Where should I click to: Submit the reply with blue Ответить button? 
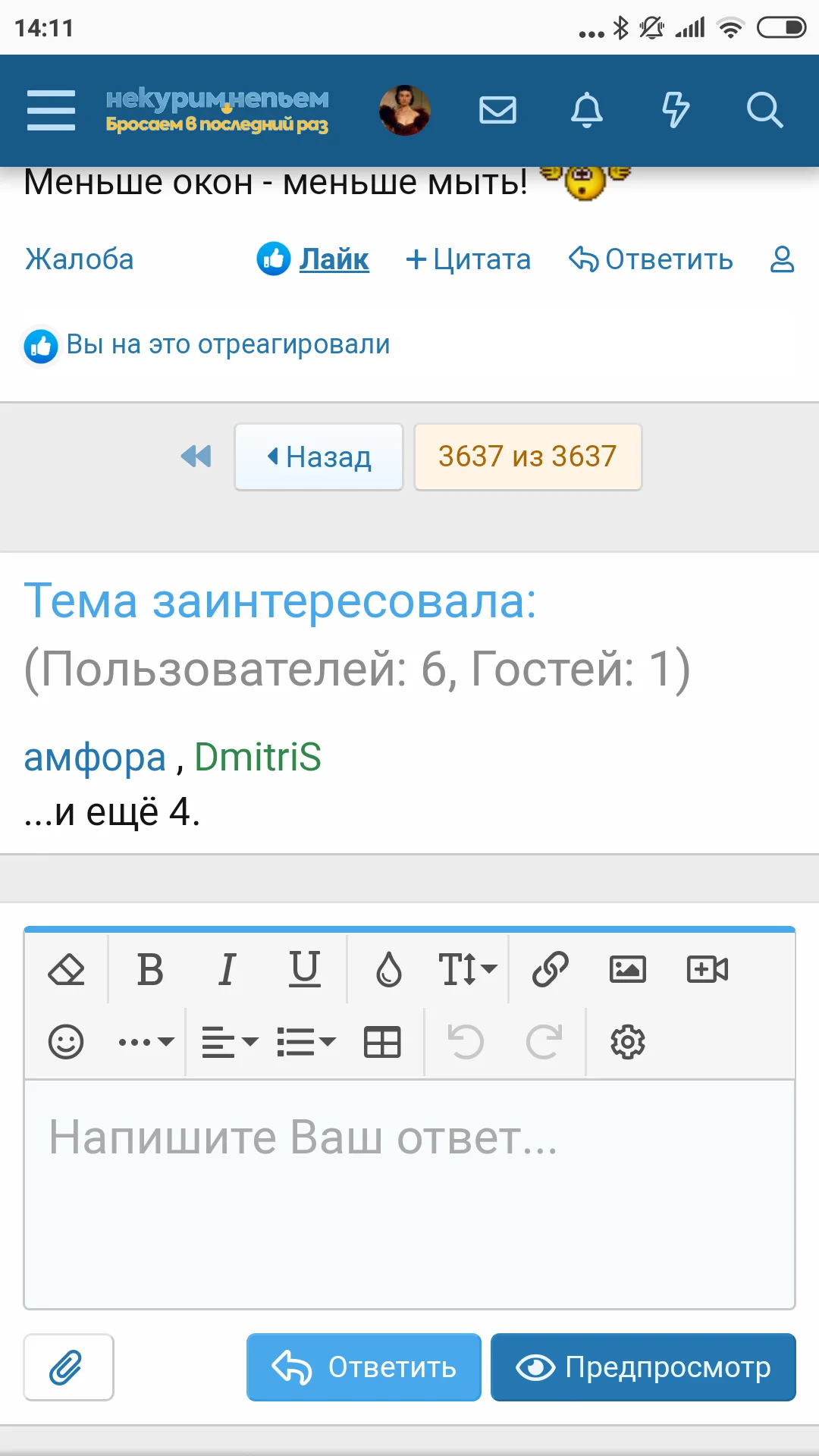[x=364, y=1367]
